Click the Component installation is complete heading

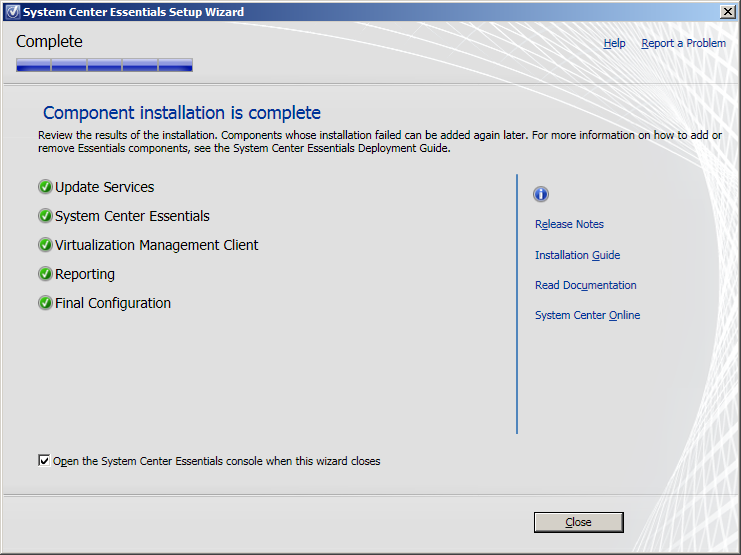point(182,113)
